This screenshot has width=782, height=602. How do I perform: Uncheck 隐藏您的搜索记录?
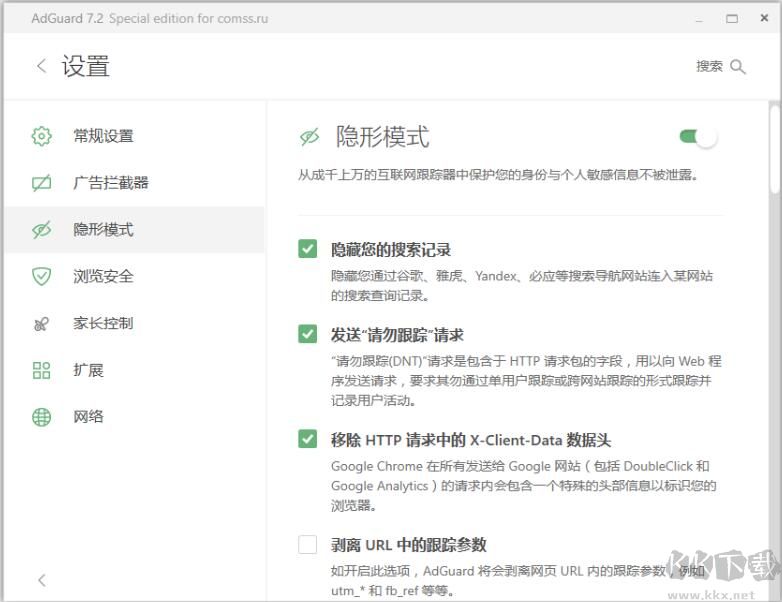307,249
